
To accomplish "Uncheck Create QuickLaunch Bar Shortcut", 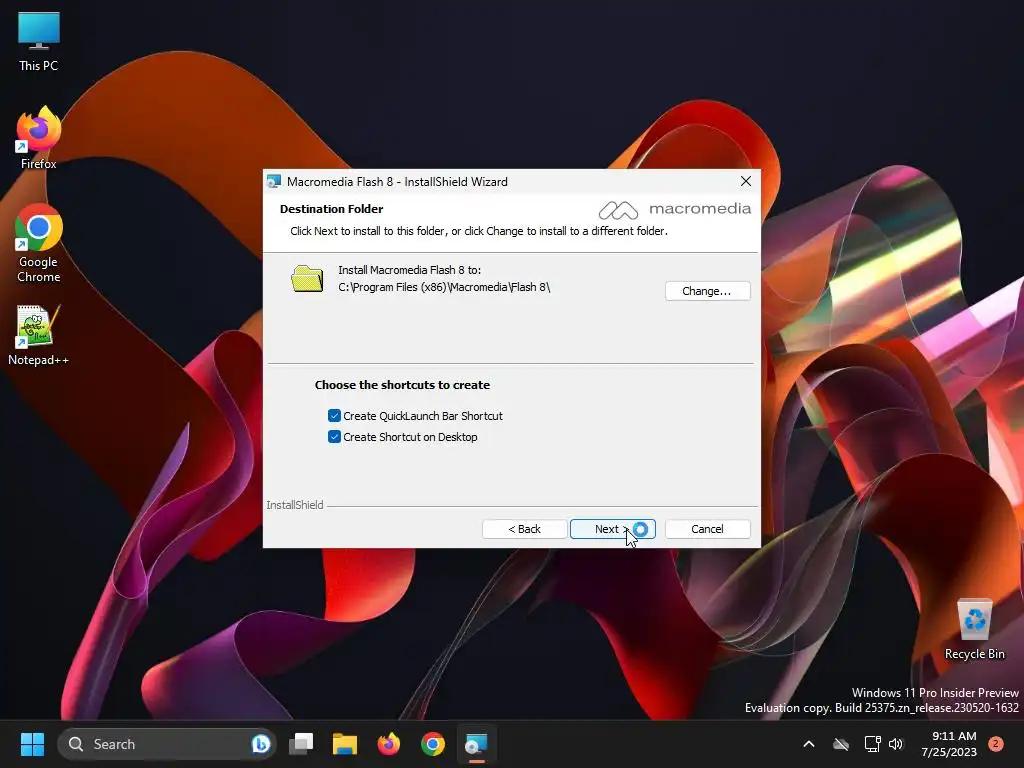I will pos(334,416).
